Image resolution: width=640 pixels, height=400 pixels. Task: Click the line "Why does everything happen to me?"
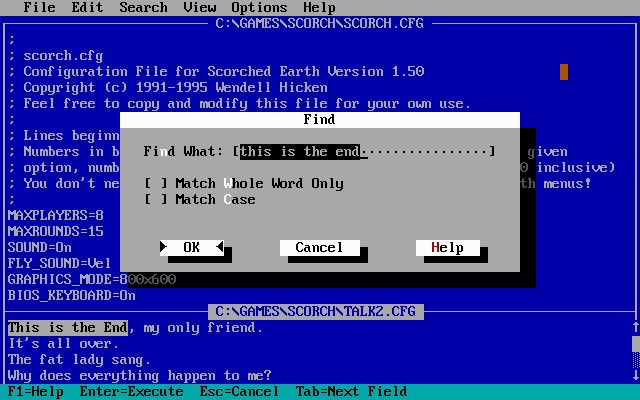pos(140,376)
